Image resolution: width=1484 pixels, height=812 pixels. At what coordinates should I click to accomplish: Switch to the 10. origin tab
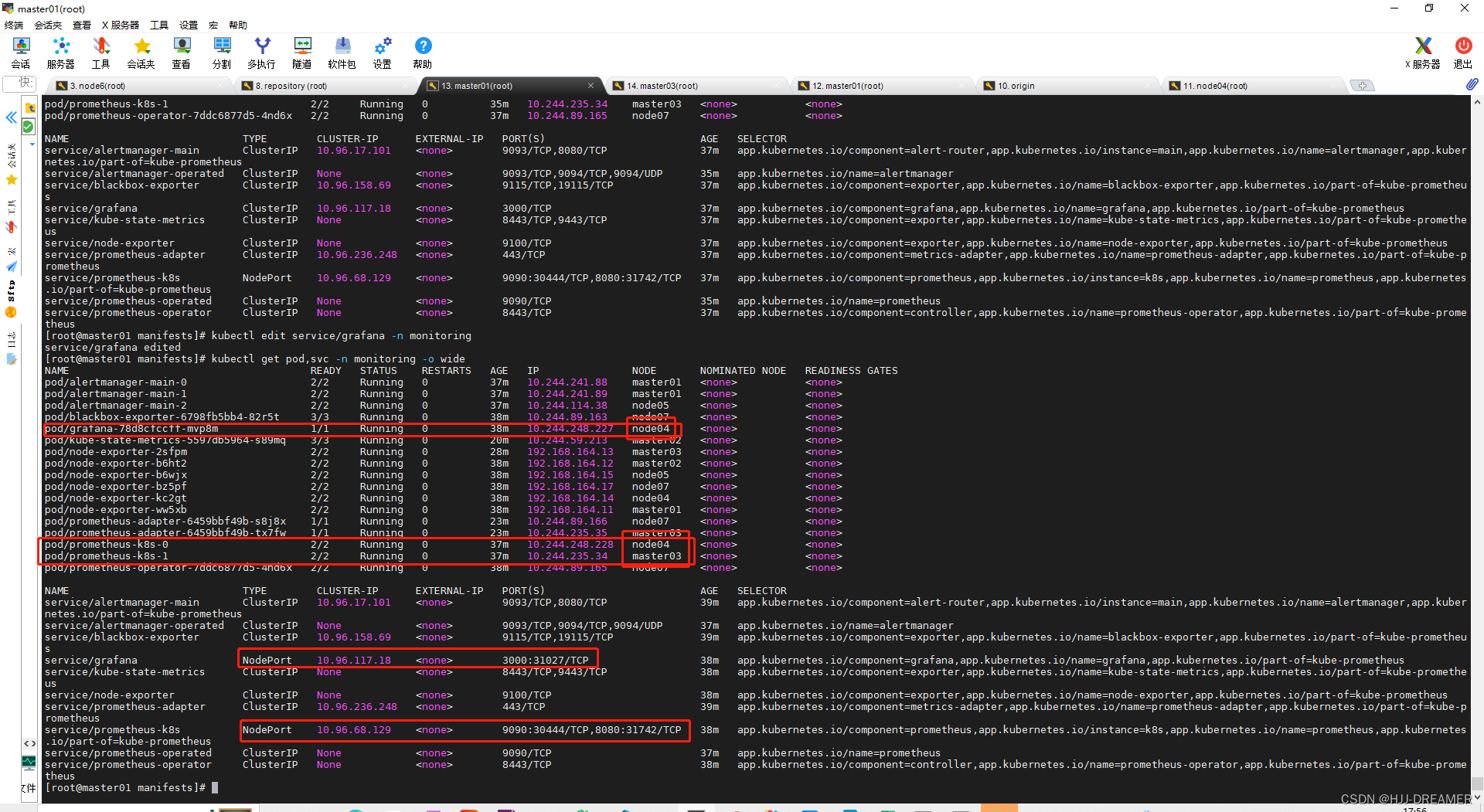pos(1016,86)
